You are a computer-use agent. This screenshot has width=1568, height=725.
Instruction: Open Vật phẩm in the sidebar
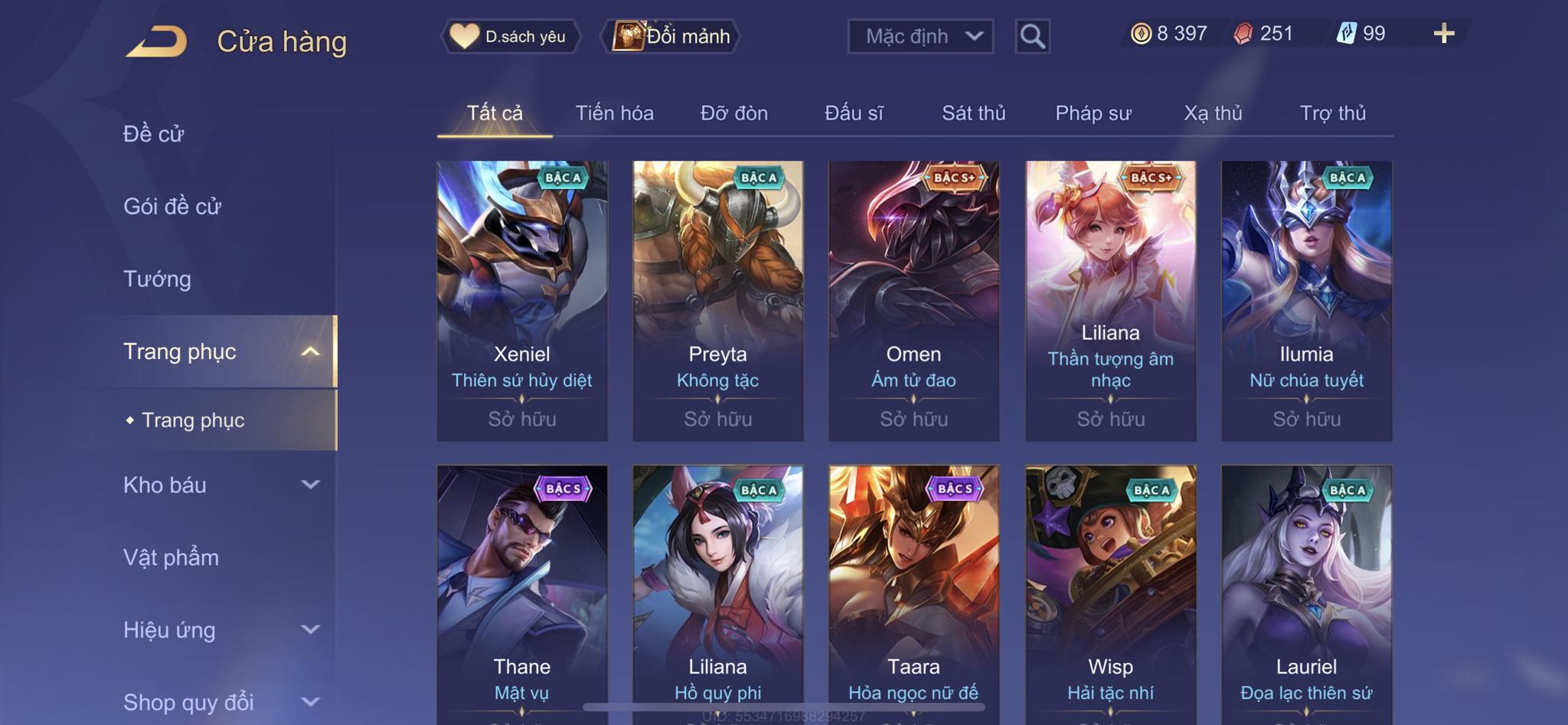(171, 557)
